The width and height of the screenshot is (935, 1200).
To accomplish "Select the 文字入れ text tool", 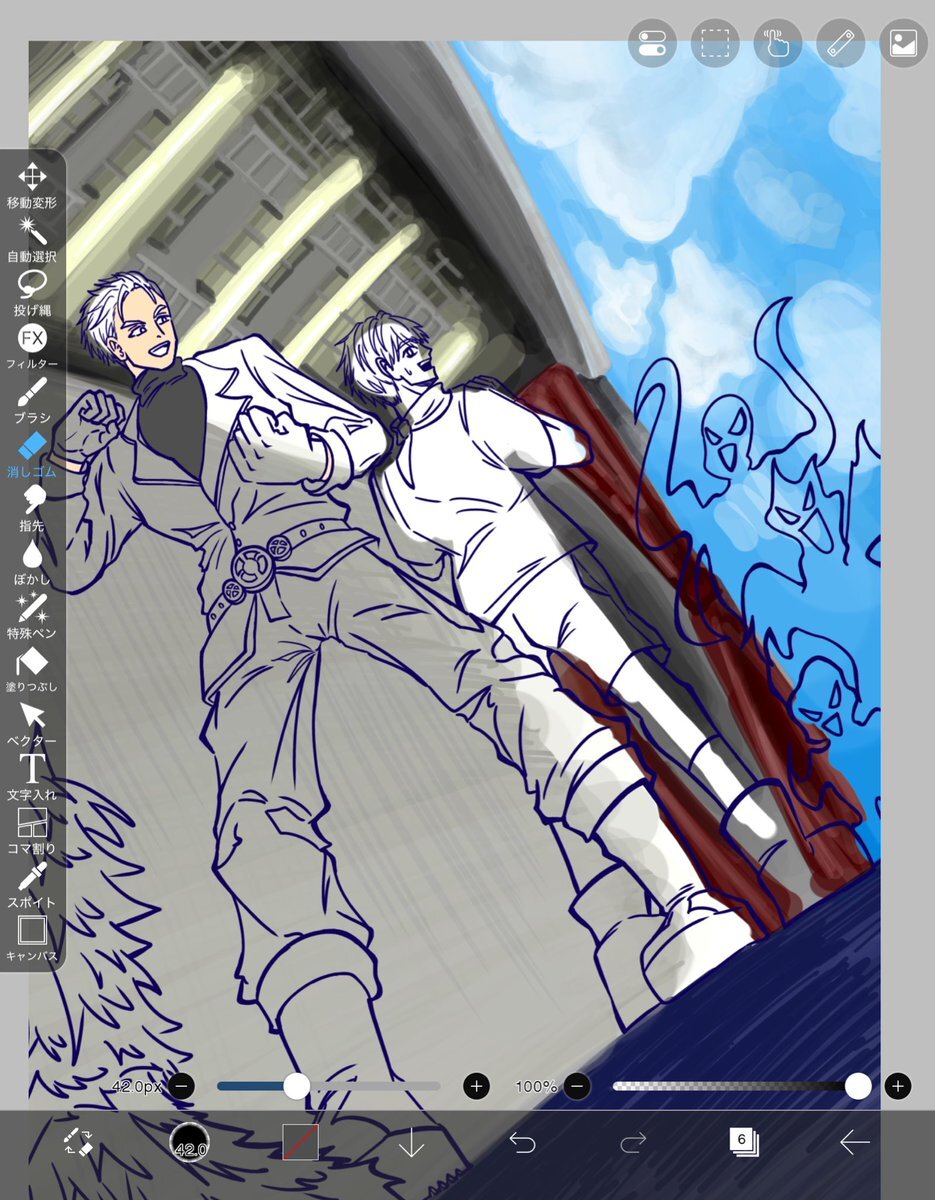I will pos(32,778).
